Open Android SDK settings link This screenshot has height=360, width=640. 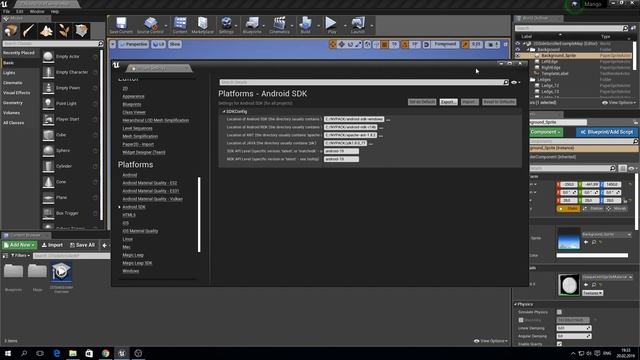(x=134, y=207)
